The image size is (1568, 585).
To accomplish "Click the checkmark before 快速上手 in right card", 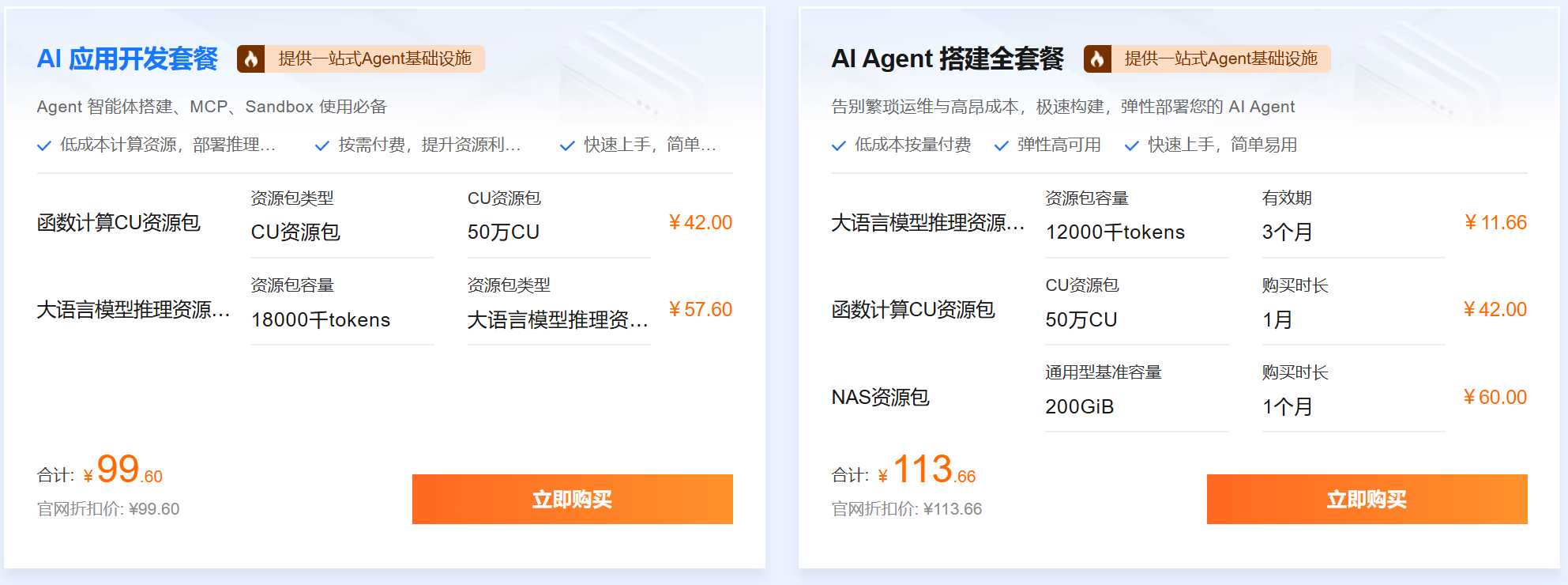I will (1131, 145).
